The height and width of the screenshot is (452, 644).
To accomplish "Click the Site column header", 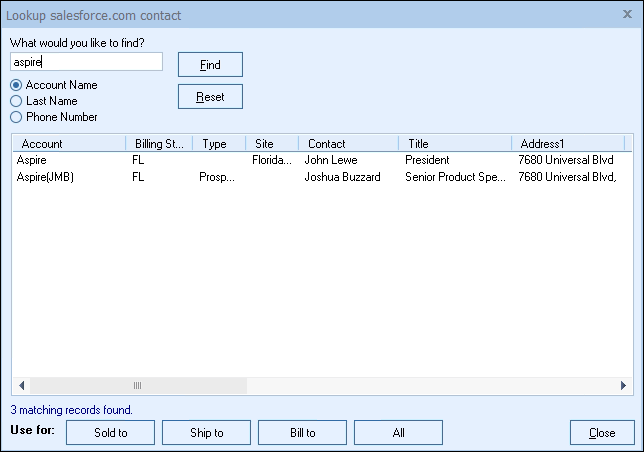I will 271,144.
